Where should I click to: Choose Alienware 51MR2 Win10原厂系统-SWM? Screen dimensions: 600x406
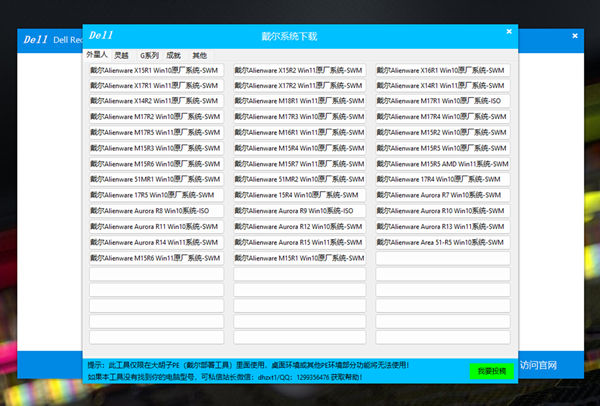(x=300, y=179)
